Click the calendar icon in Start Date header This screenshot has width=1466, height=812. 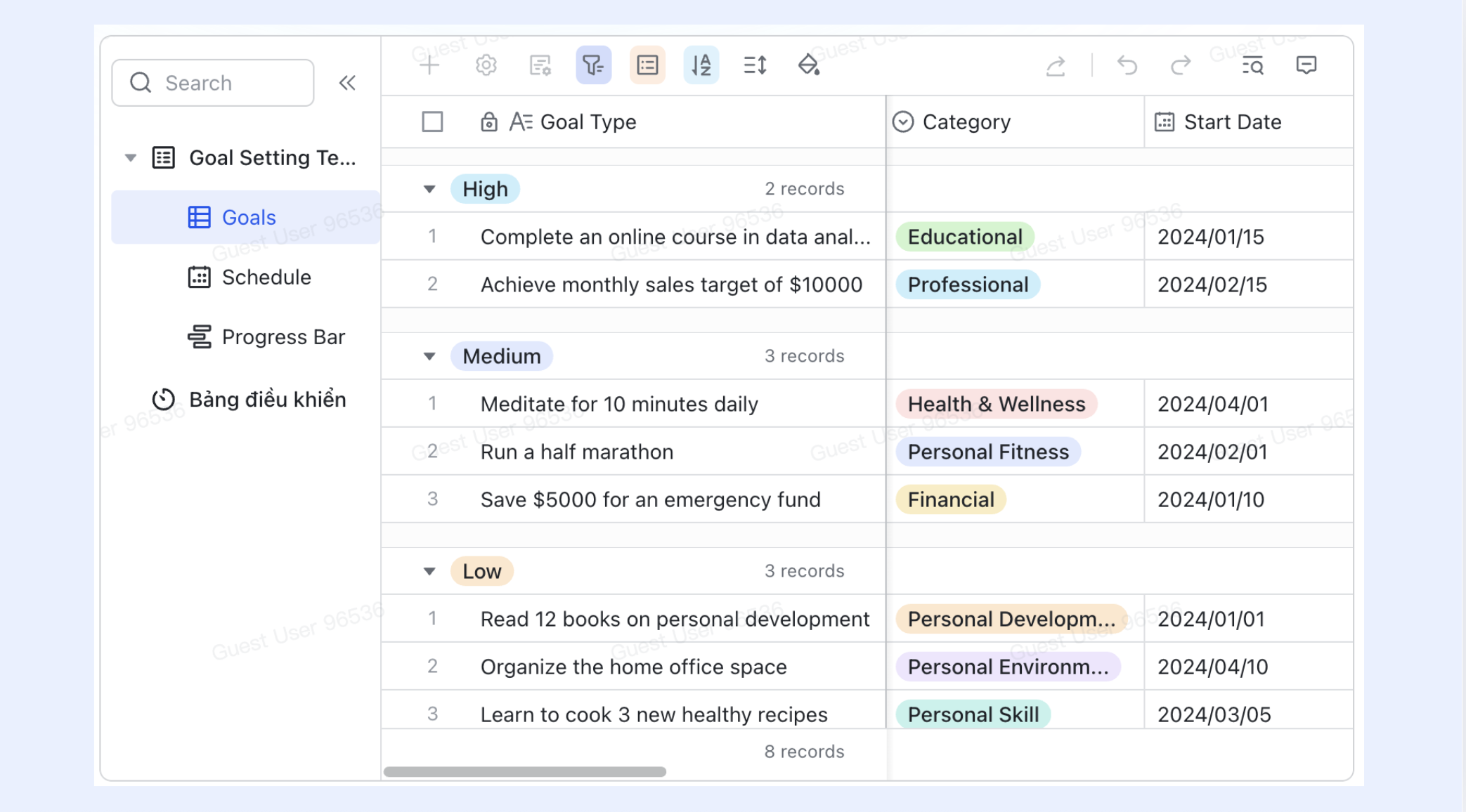coord(1165,122)
